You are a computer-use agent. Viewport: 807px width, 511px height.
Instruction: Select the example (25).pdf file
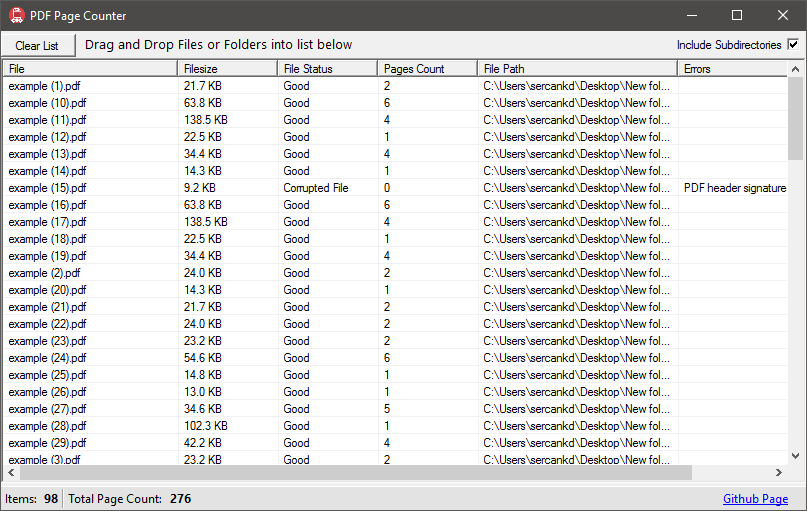pyautogui.click(x=47, y=375)
